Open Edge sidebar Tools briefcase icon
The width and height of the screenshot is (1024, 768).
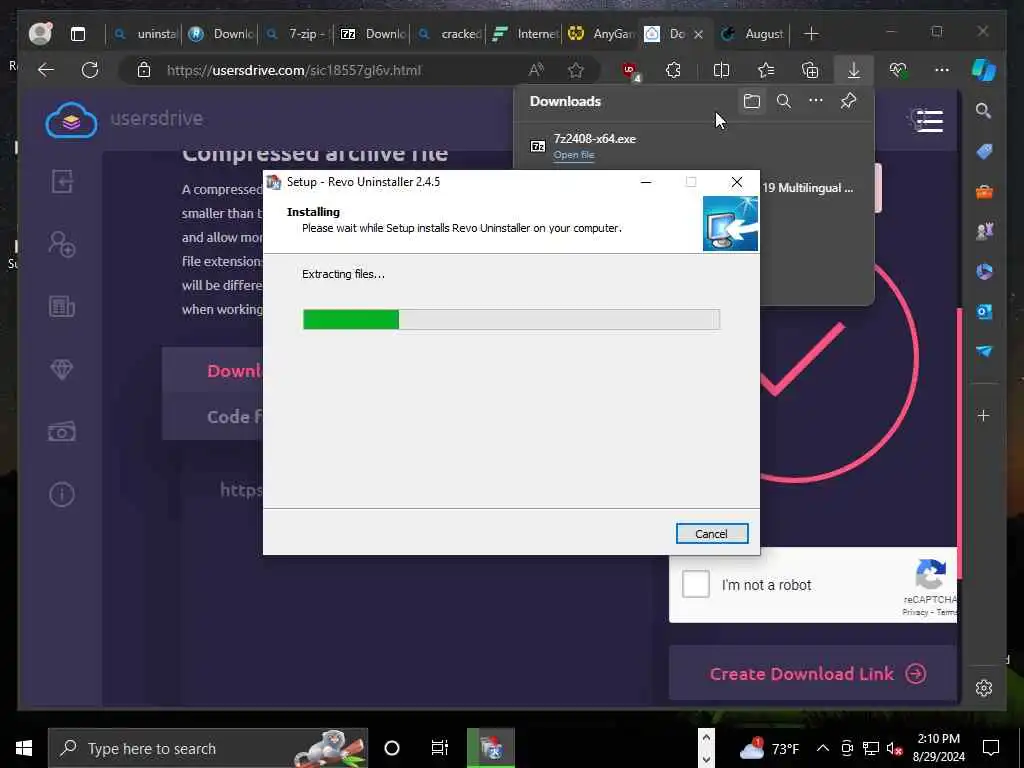point(984,192)
